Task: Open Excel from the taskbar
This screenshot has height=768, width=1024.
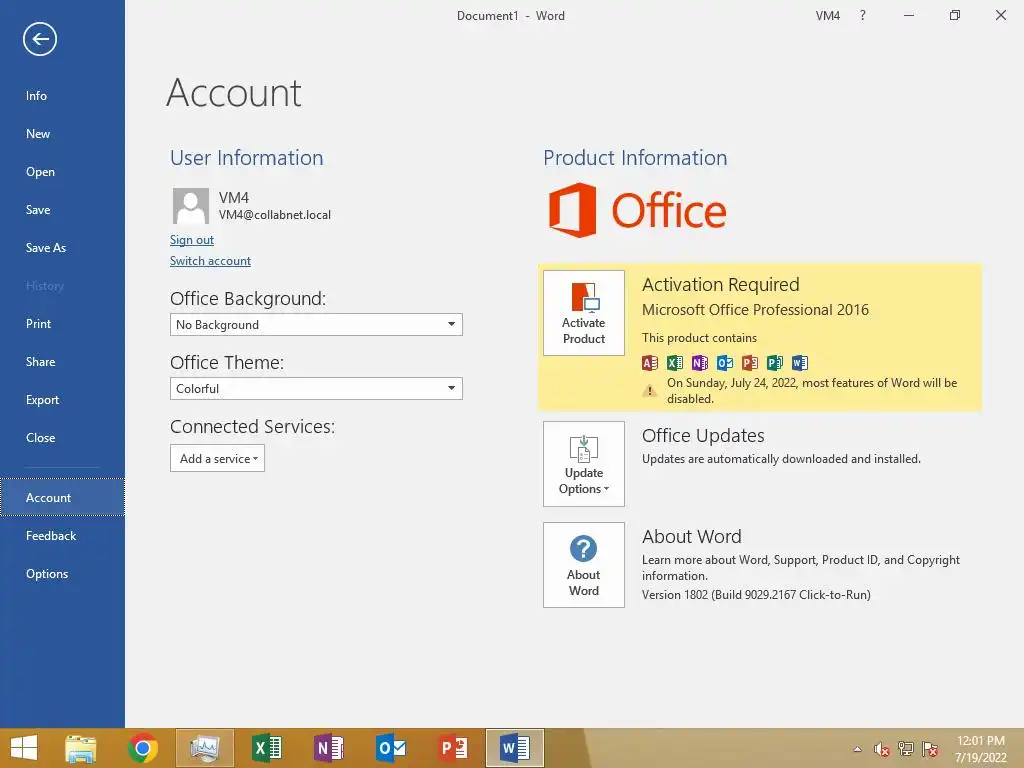Action: (x=267, y=748)
